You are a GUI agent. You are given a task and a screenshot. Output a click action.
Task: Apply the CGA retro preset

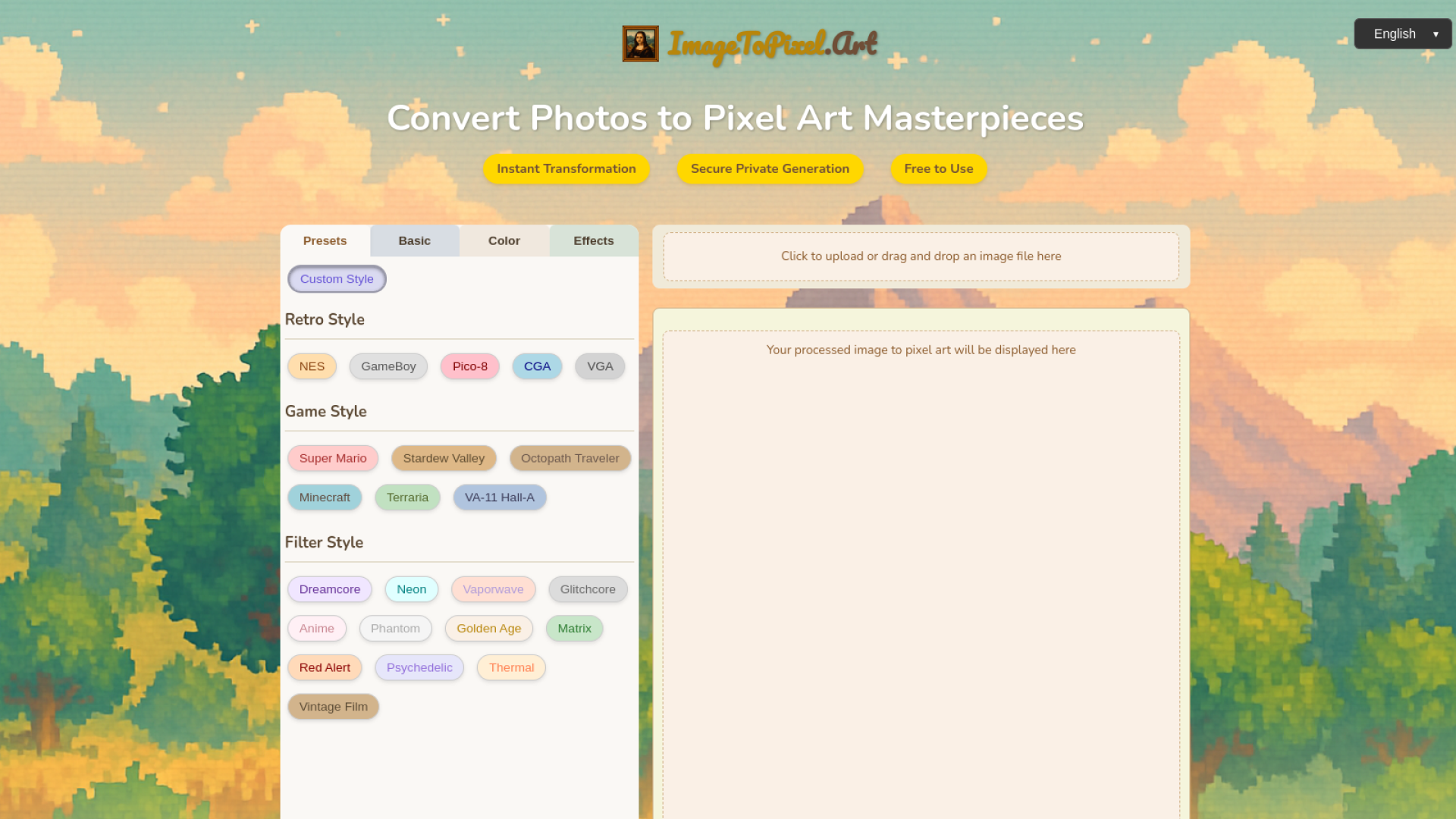(537, 366)
